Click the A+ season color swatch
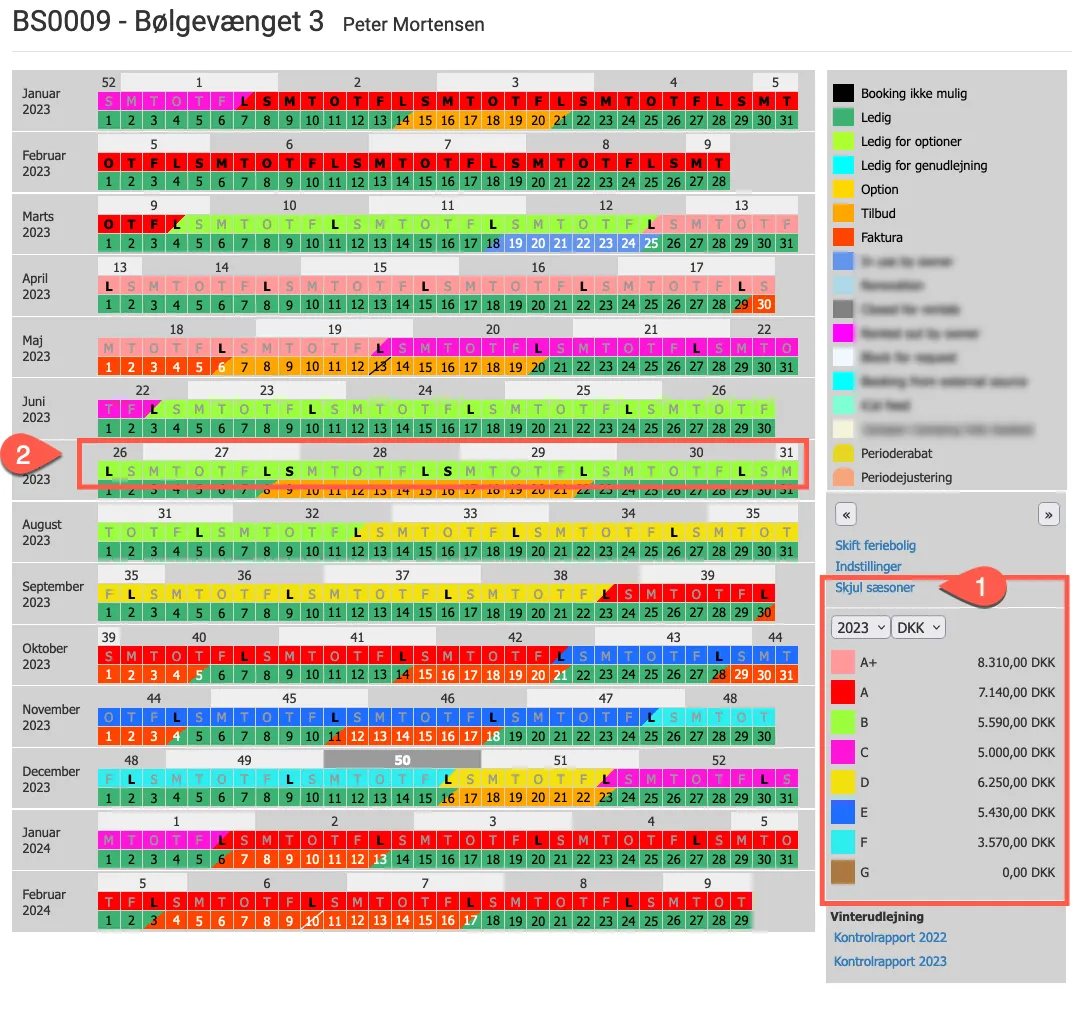This screenshot has height=1022, width=1074. [x=843, y=662]
